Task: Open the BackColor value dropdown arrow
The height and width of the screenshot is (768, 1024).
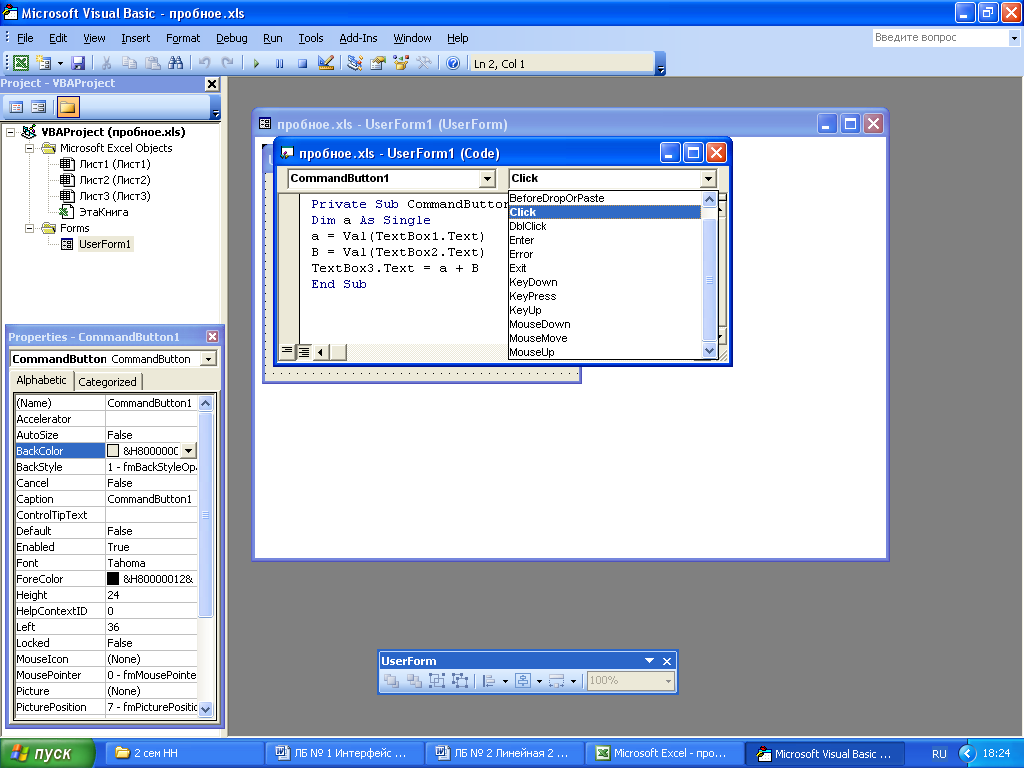Action: click(x=188, y=451)
